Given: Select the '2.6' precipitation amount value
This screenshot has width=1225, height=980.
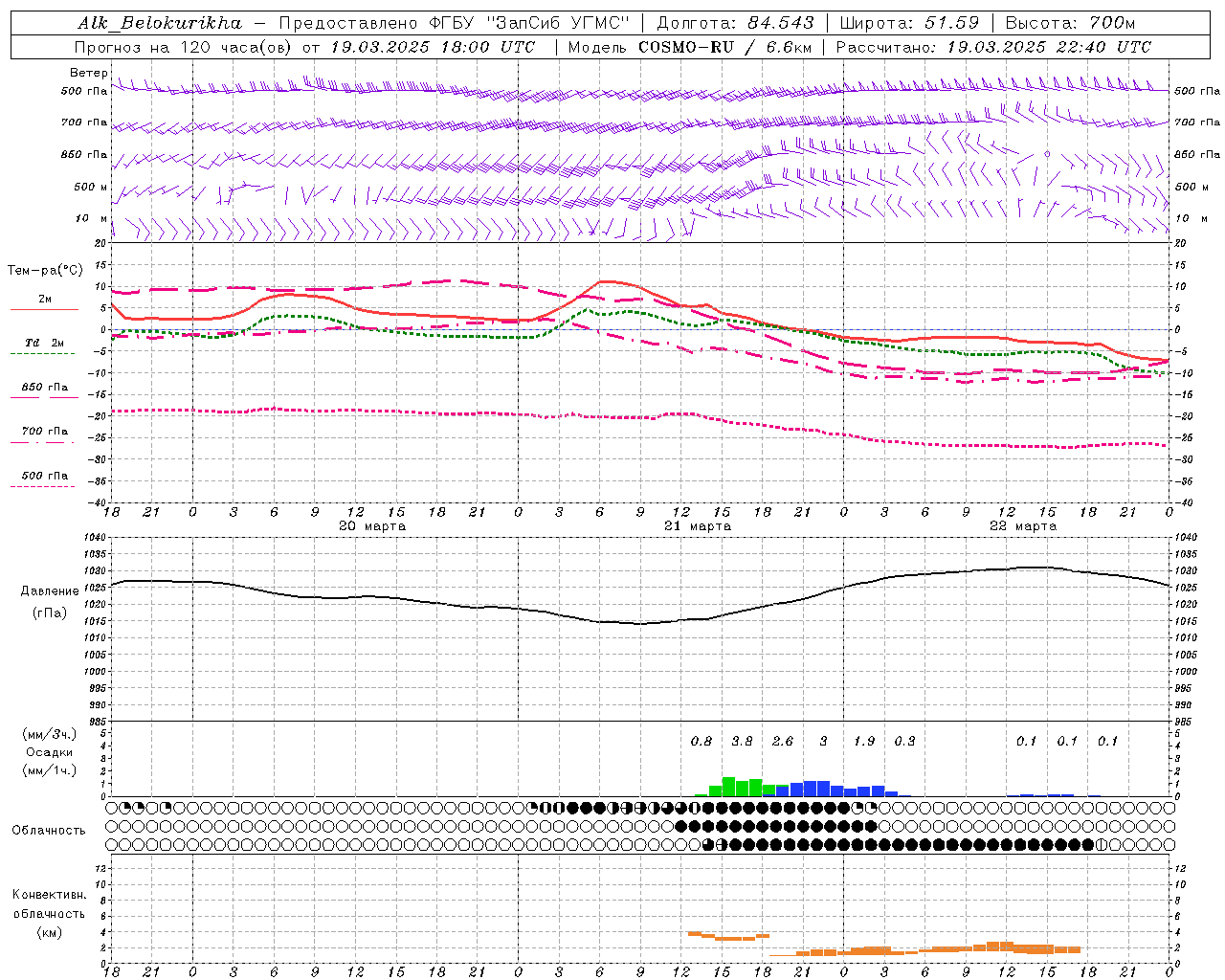Looking at the screenshot, I should [783, 742].
